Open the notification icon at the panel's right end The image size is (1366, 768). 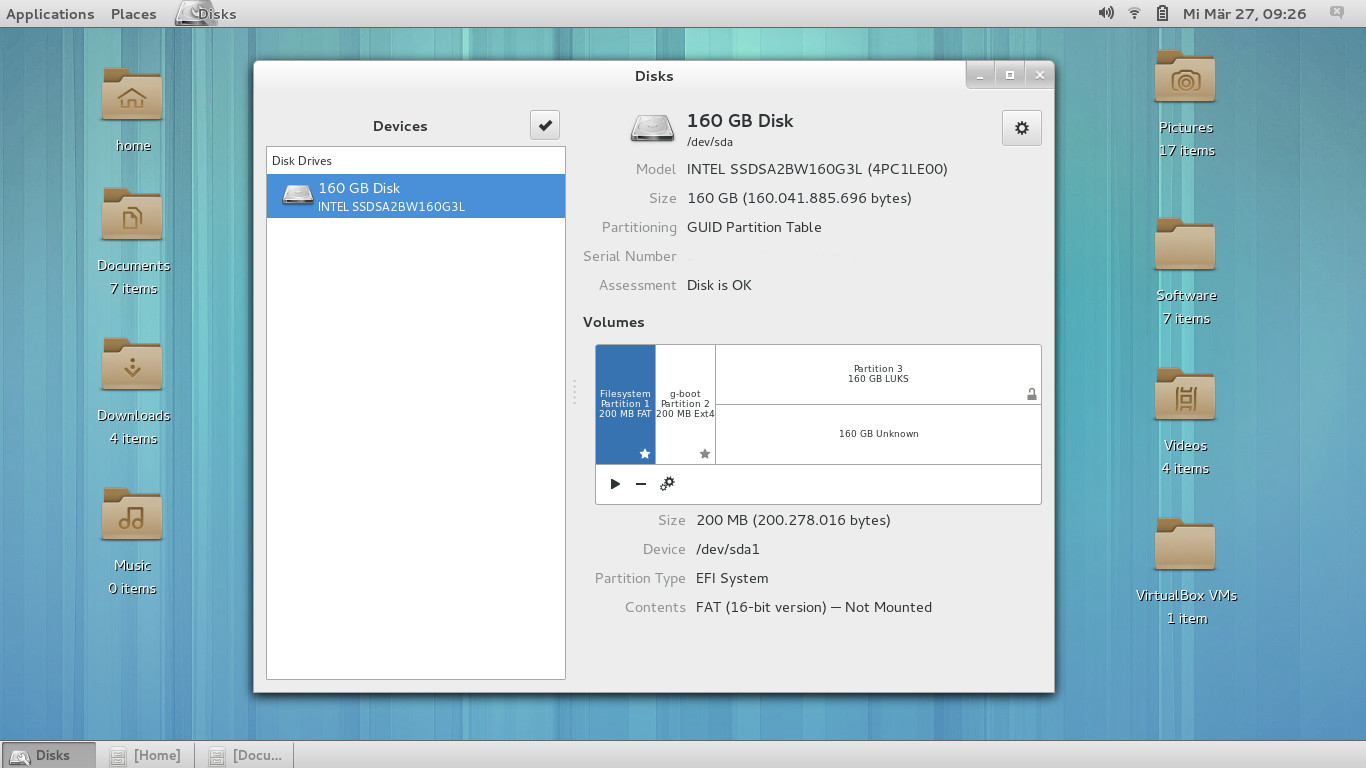pyautogui.click(x=1337, y=13)
